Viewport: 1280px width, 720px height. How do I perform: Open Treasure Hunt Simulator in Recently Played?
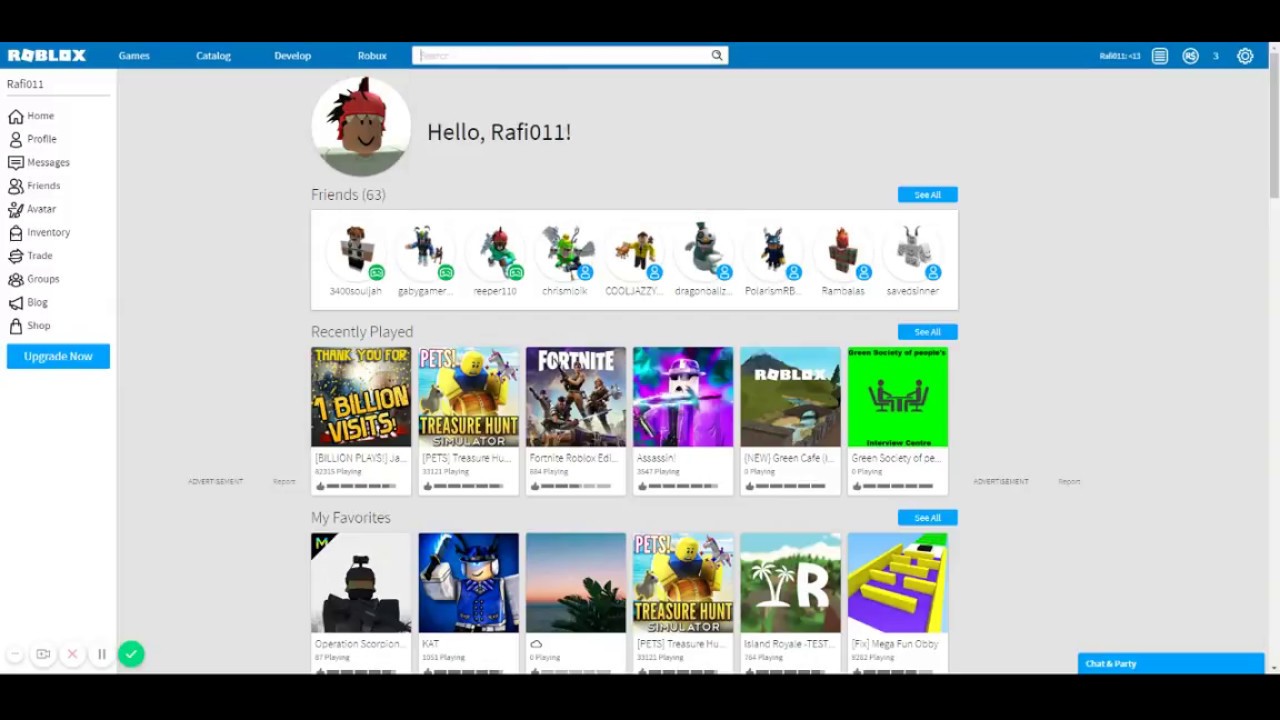tap(468, 397)
